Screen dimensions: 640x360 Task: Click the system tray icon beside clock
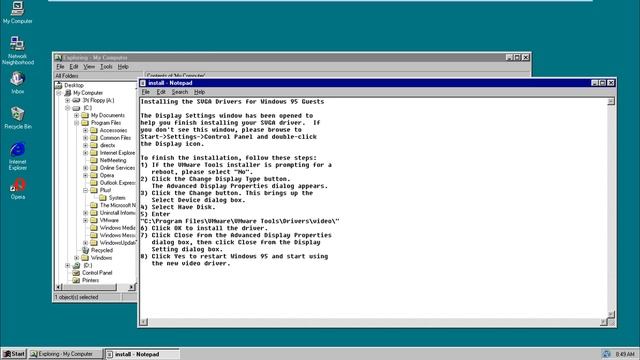(x=607, y=354)
